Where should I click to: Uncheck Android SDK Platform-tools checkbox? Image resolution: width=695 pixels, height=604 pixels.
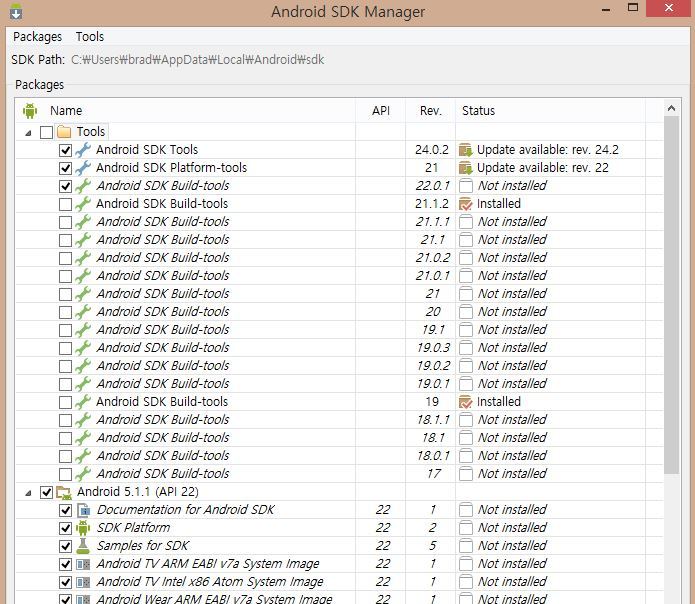(x=65, y=168)
